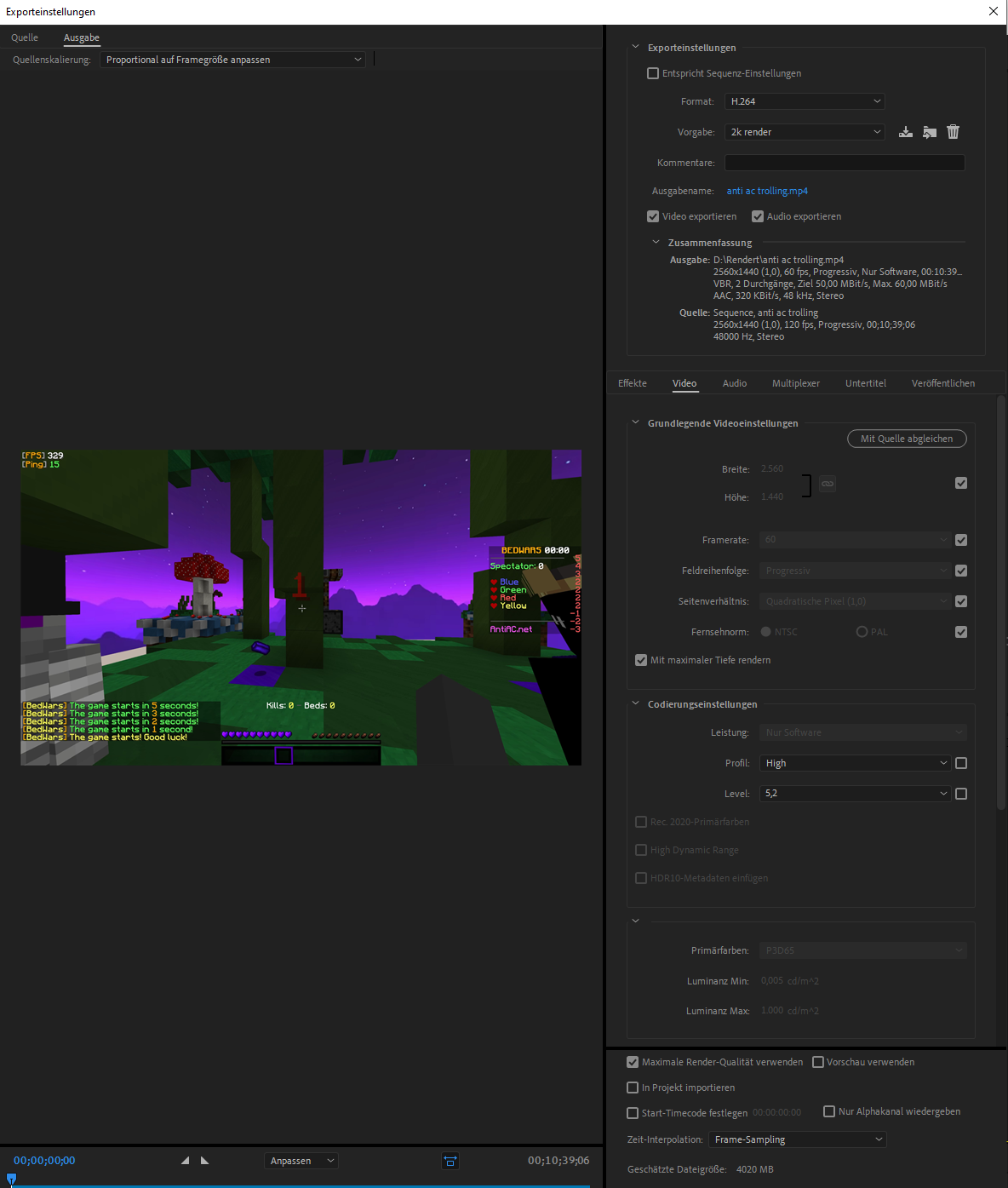Close the Exporteinstellungen window
Image resolution: width=1008 pixels, height=1188 pixels.
click(993, 12)
